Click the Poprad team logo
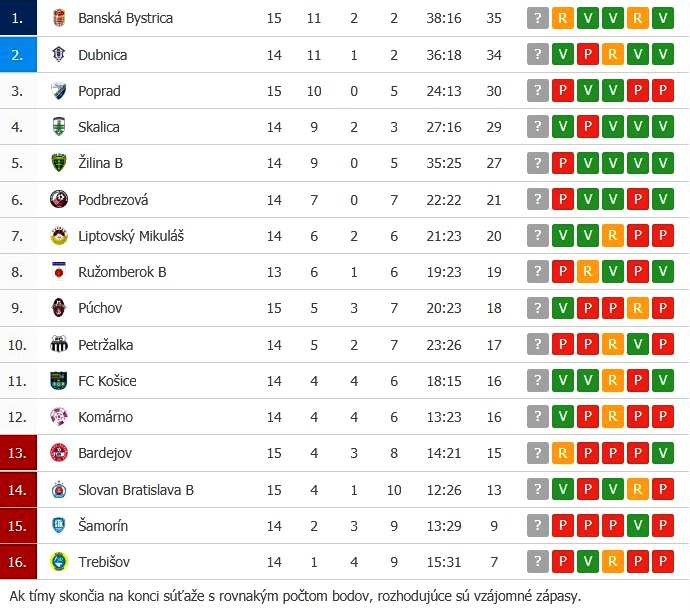The height and width of the screenshot is (612, 690). (59, 91)
